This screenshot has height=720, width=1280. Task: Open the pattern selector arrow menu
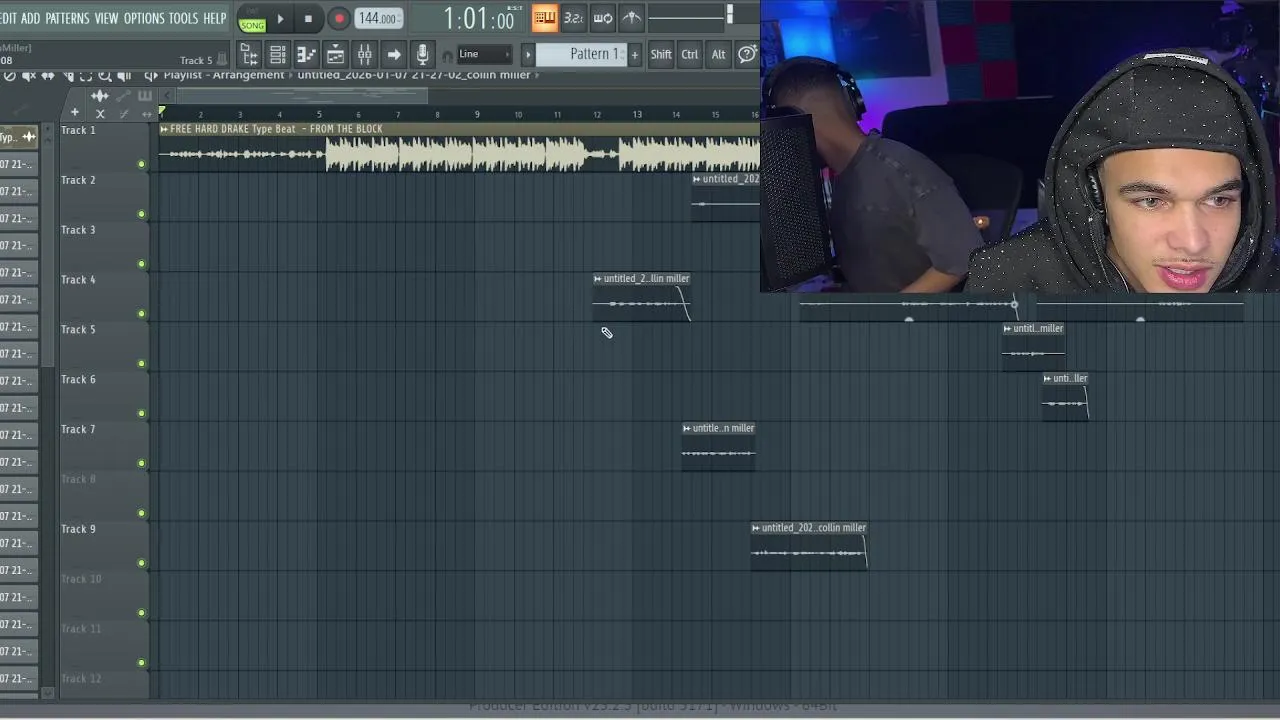[x=528, y=54]
